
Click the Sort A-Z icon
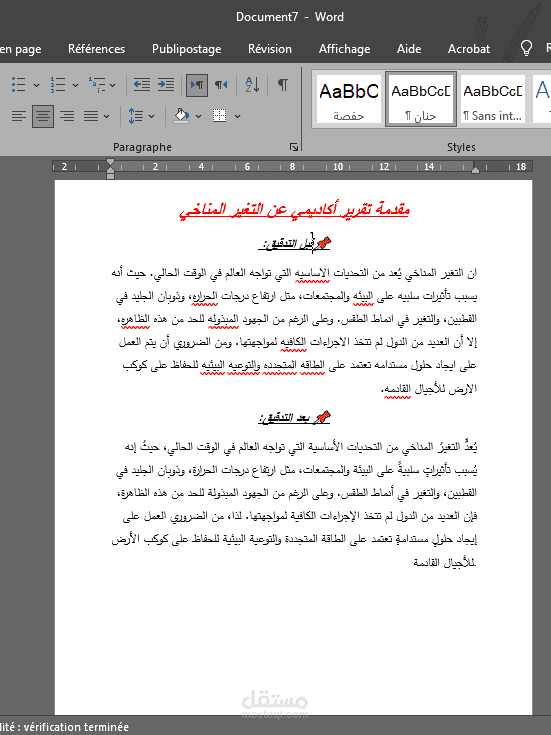[x=252, y=85]
